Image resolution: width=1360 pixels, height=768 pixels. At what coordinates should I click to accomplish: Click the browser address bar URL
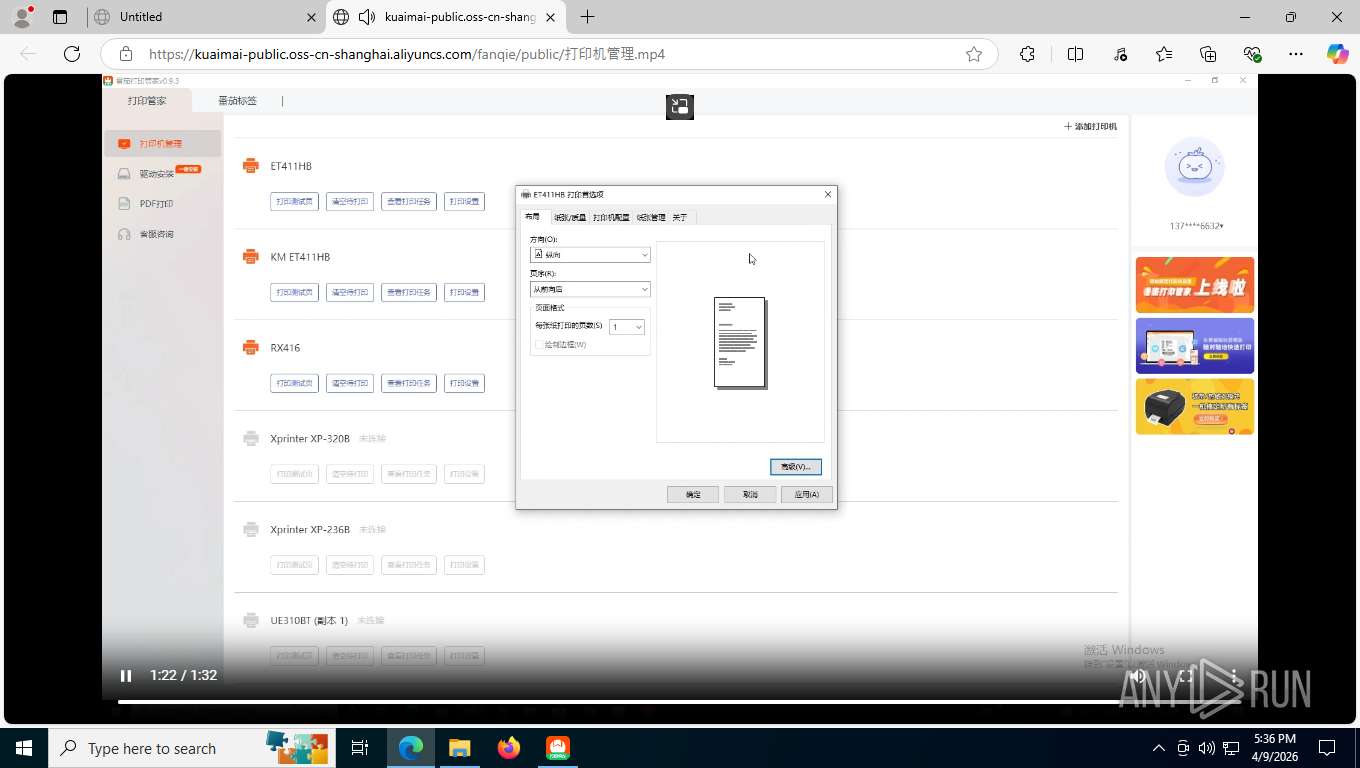click(x=407, y=54)
